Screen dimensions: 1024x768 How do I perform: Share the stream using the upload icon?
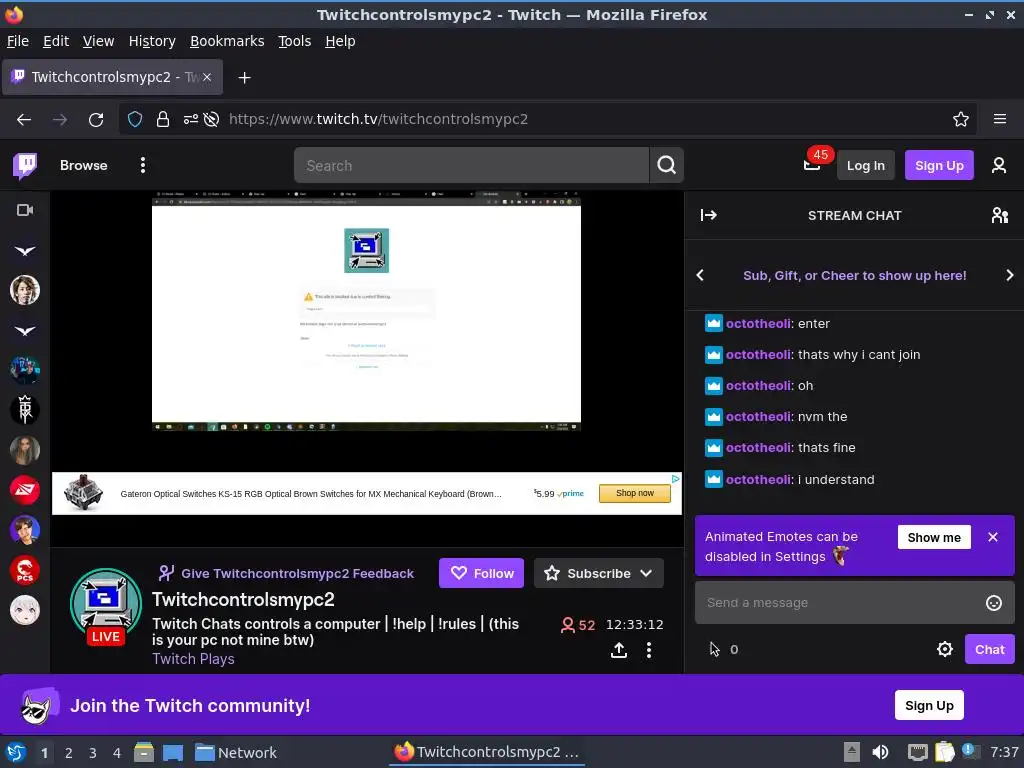pos(619,650)
